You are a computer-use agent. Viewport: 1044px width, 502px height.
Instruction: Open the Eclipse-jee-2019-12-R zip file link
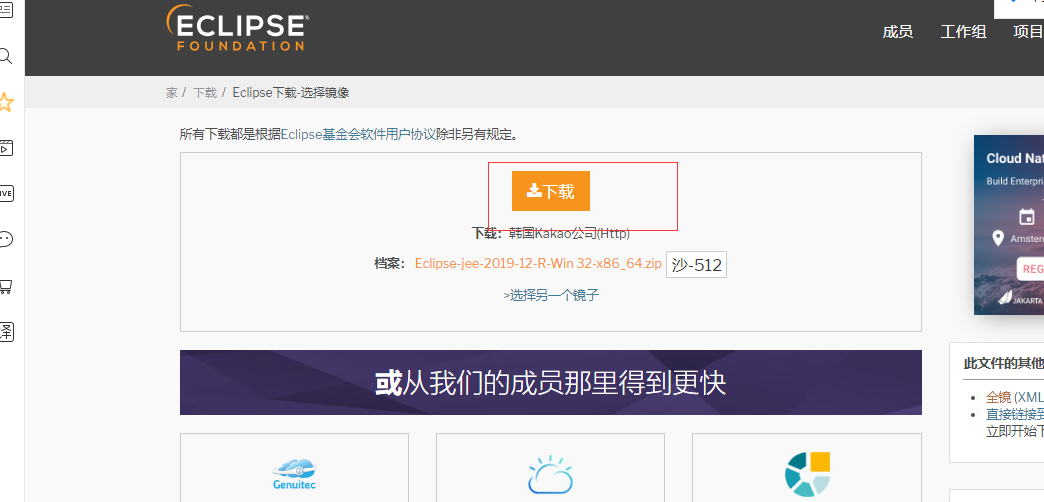click(538, 263)
